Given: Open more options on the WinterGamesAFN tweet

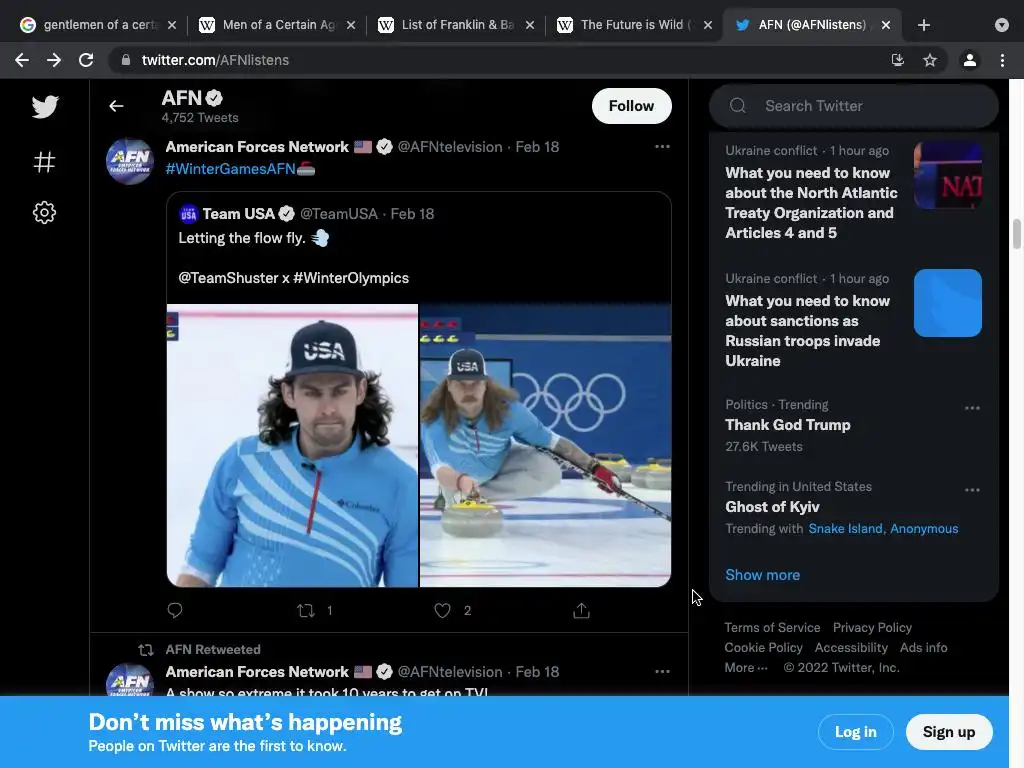Looking at the screenshot, I should 662,147.
